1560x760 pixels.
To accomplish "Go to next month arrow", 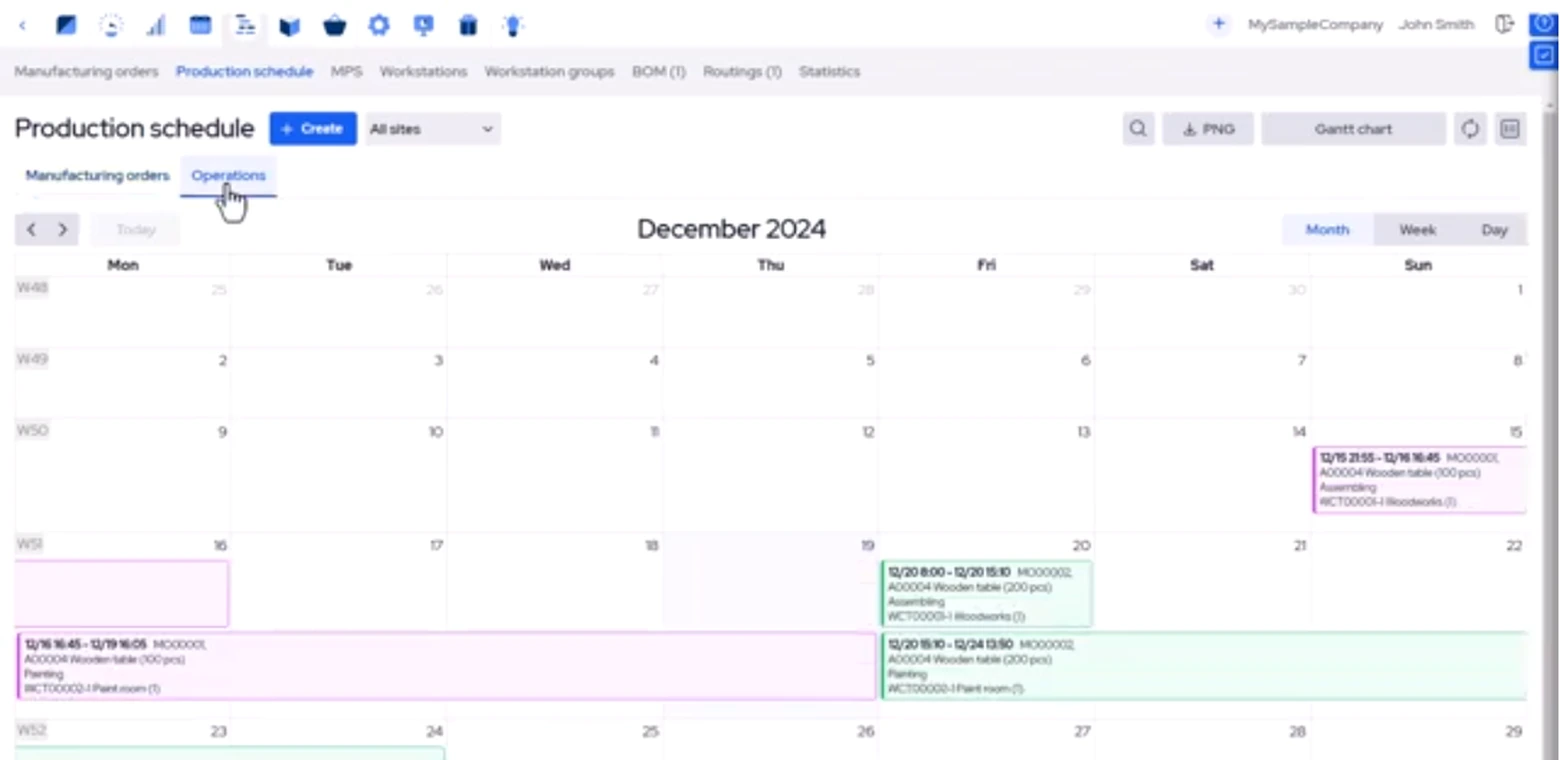I will tap(62, 230).
